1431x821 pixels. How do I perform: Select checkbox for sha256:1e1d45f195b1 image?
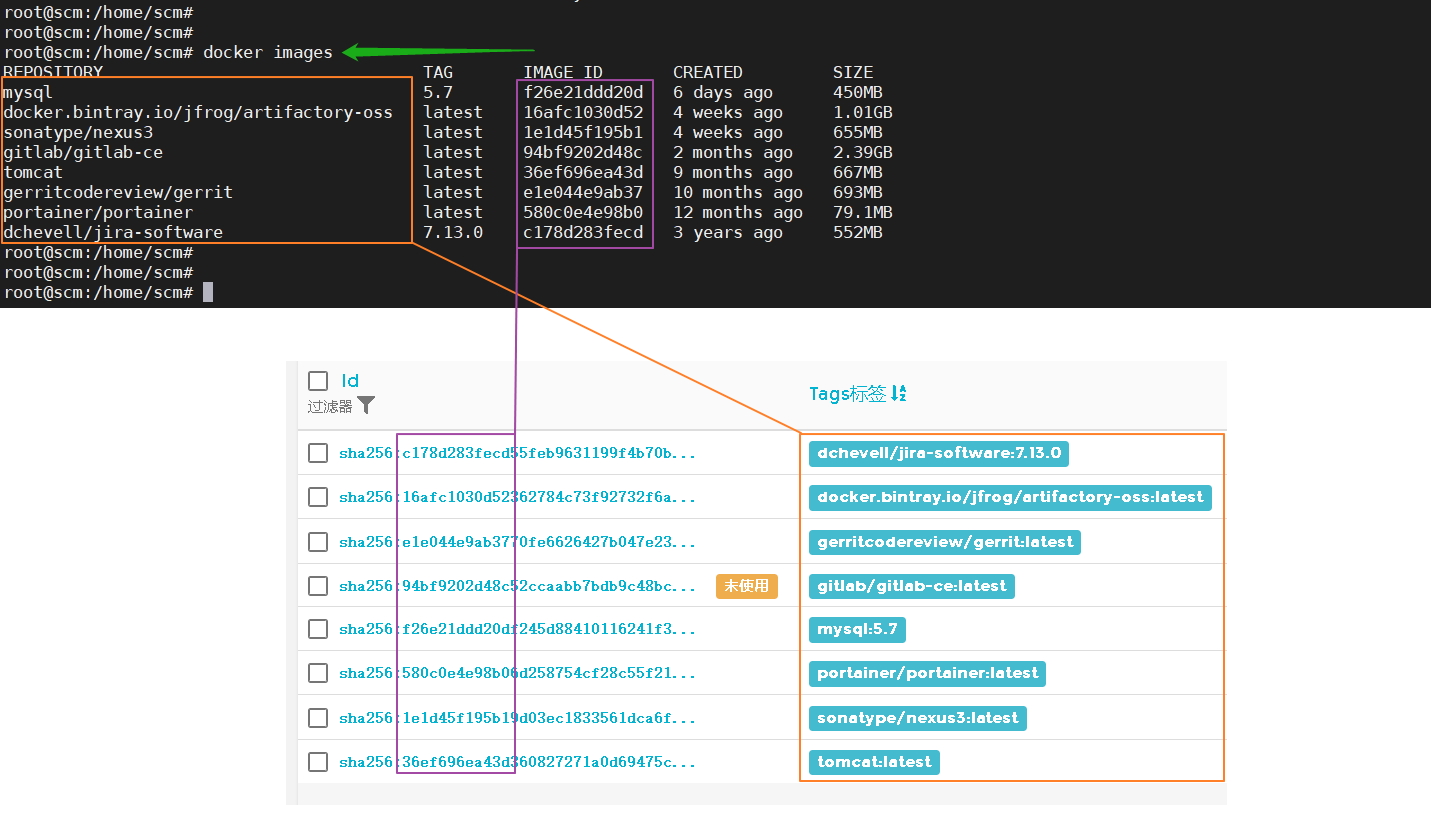click(x=318, y=718)
